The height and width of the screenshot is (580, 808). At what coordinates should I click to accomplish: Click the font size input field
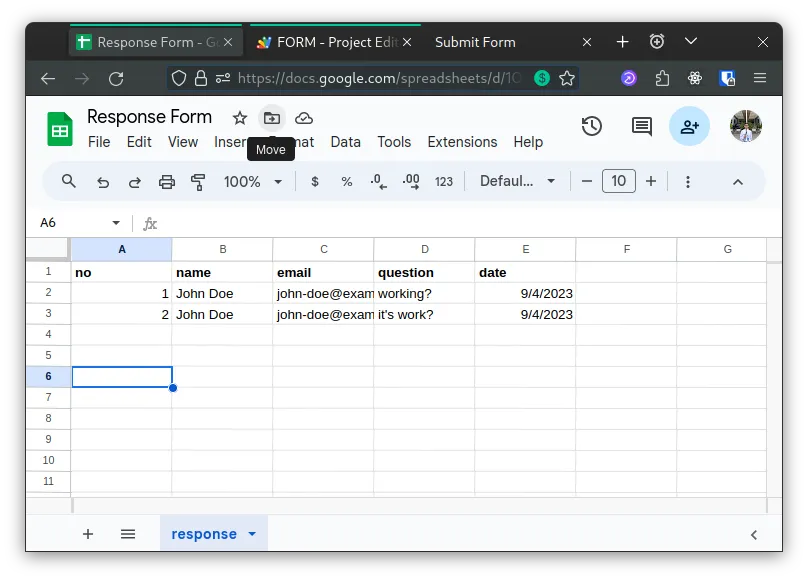(x=619, y=182)
